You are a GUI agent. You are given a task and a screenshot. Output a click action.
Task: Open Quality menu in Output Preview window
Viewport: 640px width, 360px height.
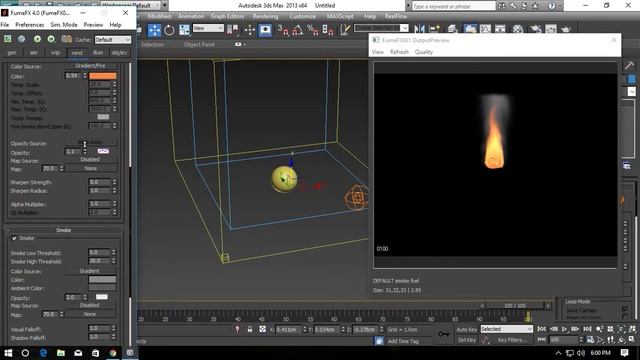pyautogui.click(x=424, y=52)
